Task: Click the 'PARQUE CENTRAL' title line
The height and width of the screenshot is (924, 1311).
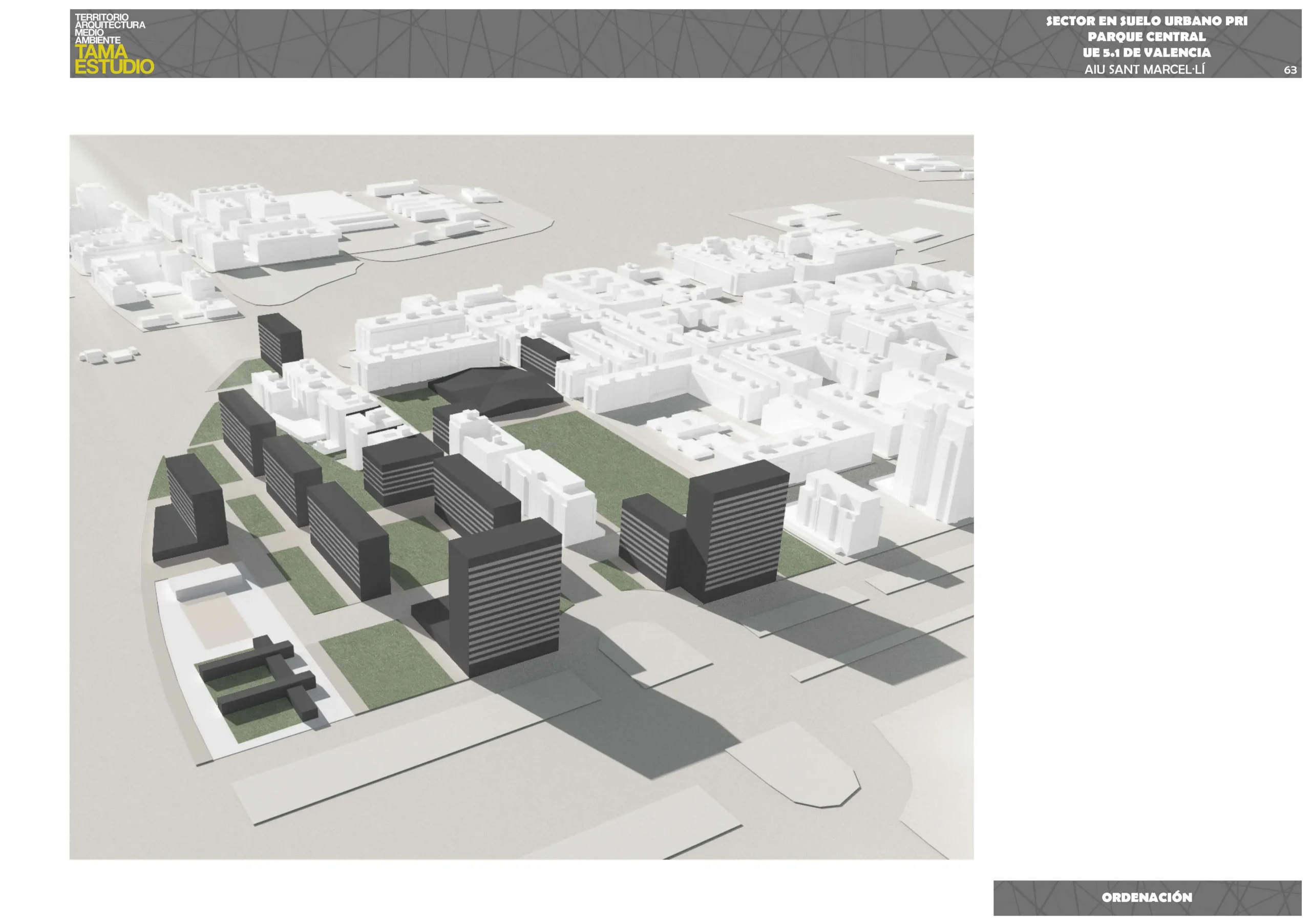Action: click(1146, 37)
